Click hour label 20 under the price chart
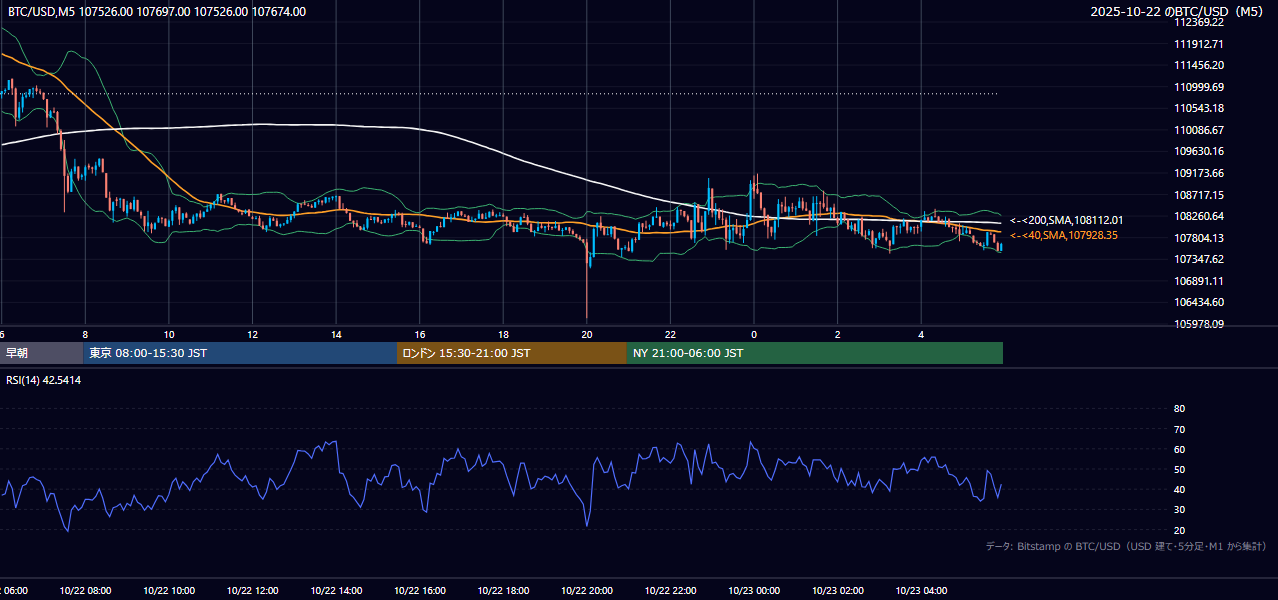Screen dimensions: 1278x600 pyautogui.click(x=587, y=334)
